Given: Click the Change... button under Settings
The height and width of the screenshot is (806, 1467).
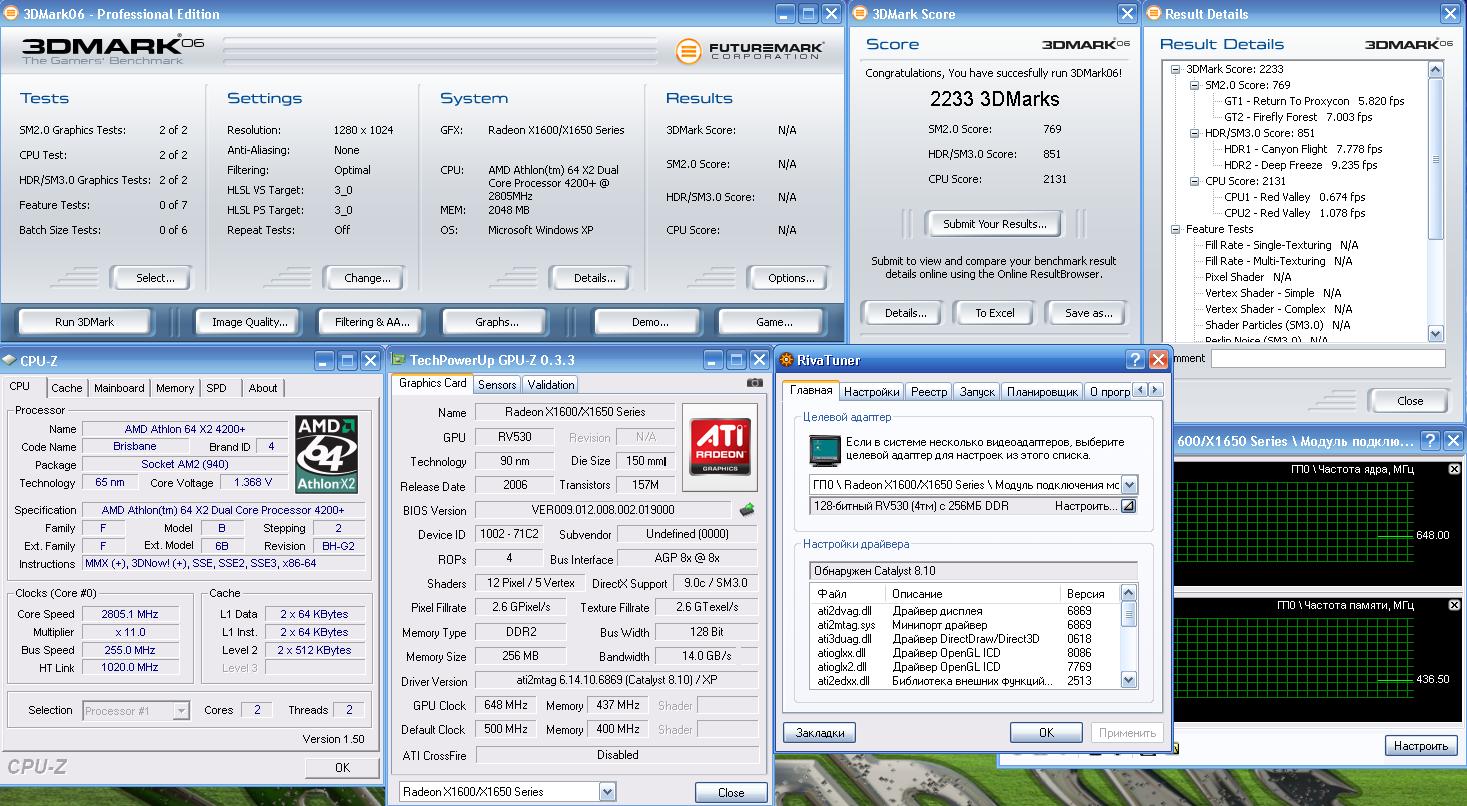Looking at the screenshot, I should [x=367, y=278].
